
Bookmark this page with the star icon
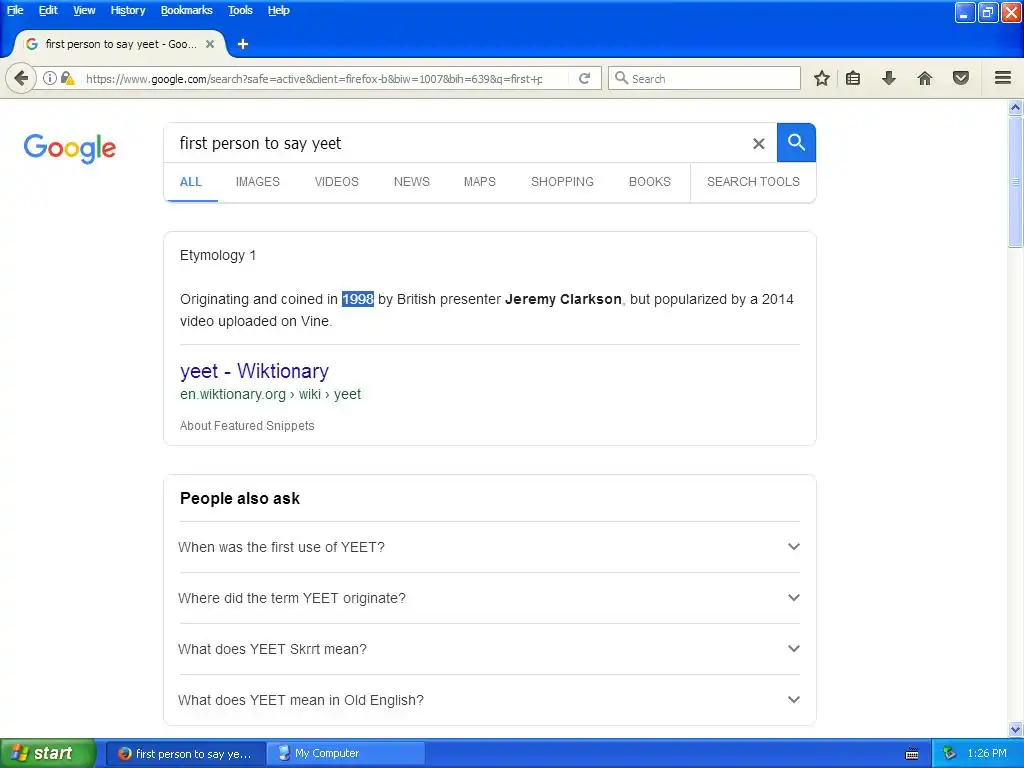pos(822,78)
